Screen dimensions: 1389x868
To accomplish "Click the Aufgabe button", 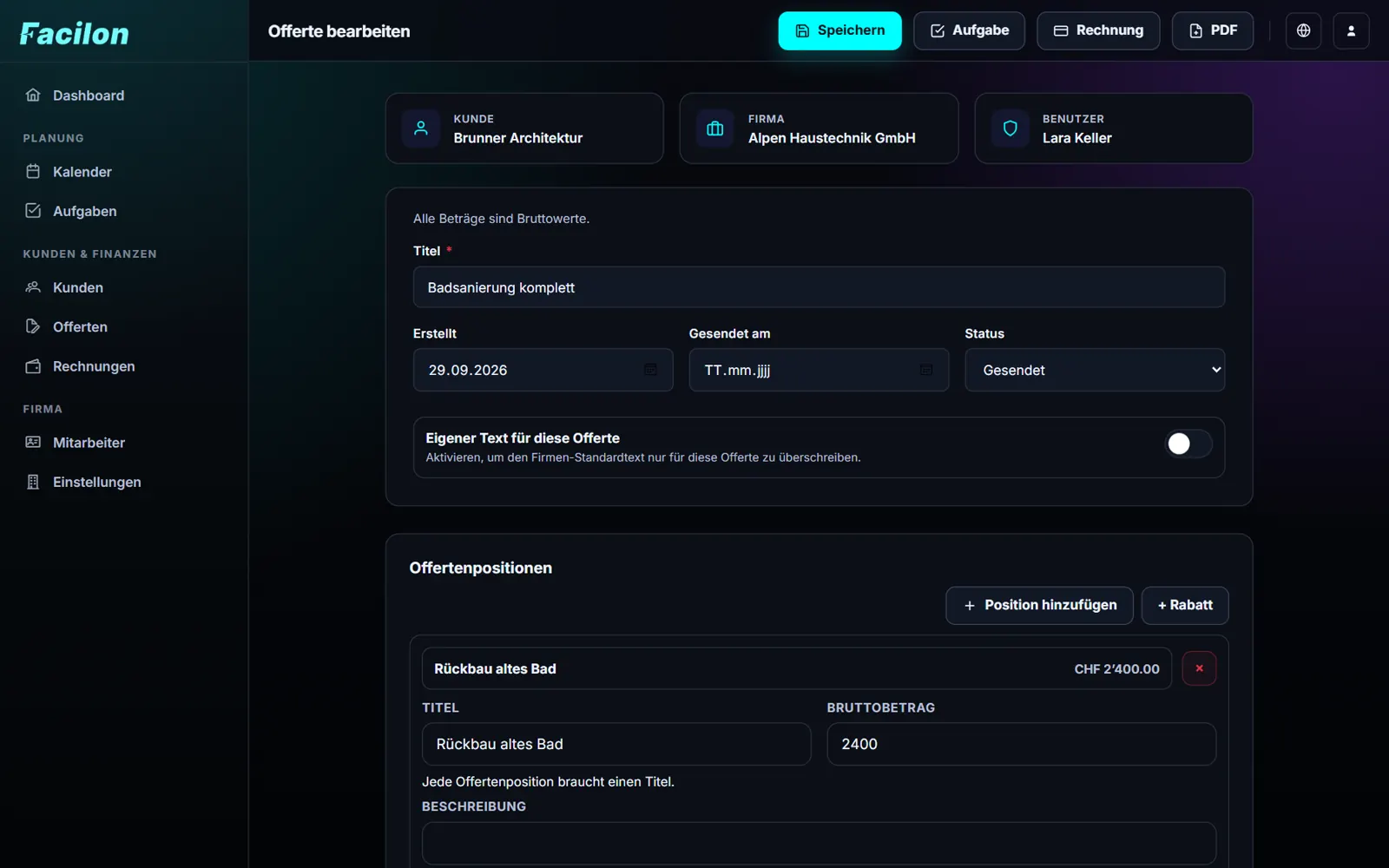I will point(969,30).
